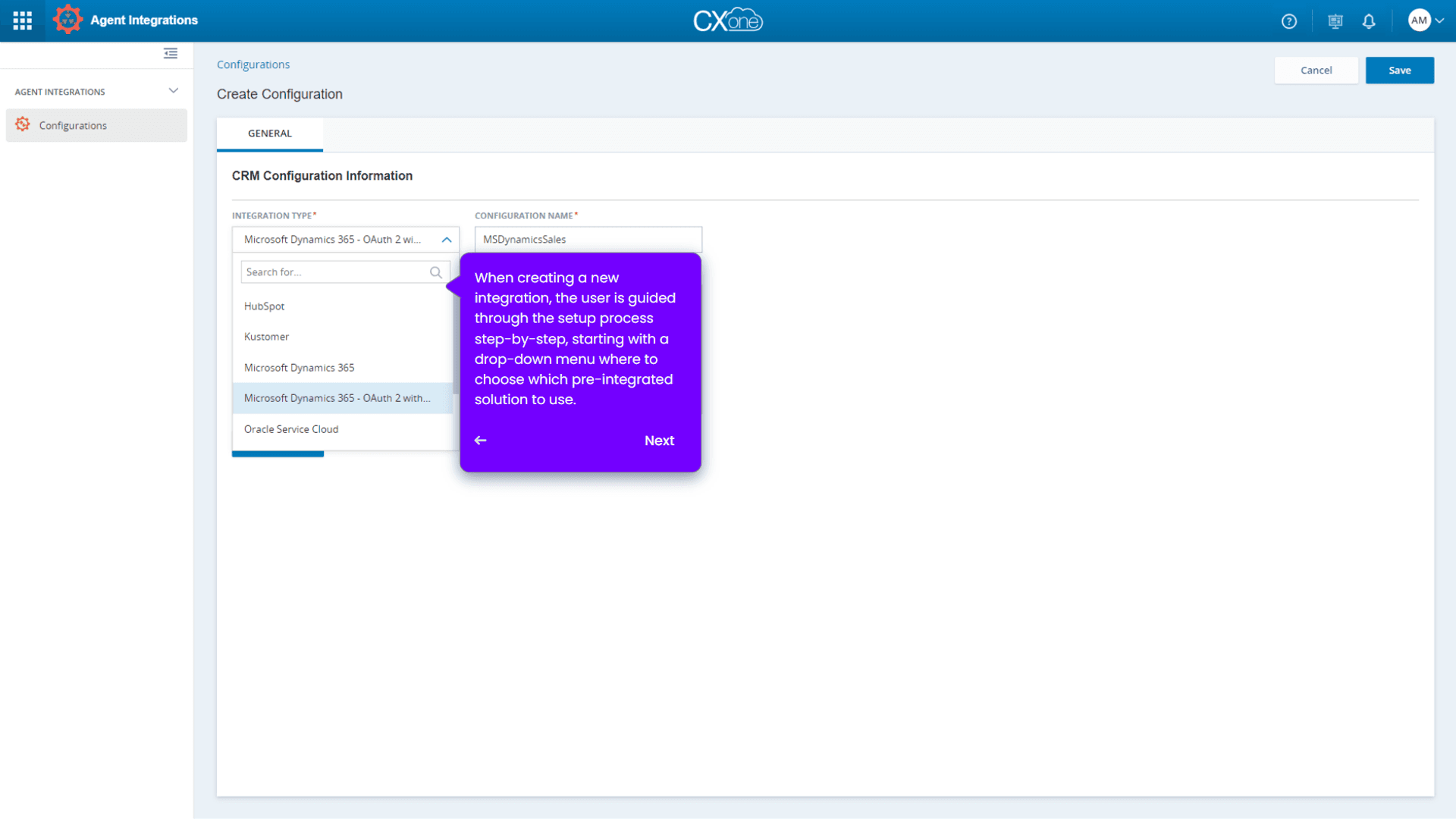Click the AM user avatar
1456x819 pixels.
(1419, 20)
